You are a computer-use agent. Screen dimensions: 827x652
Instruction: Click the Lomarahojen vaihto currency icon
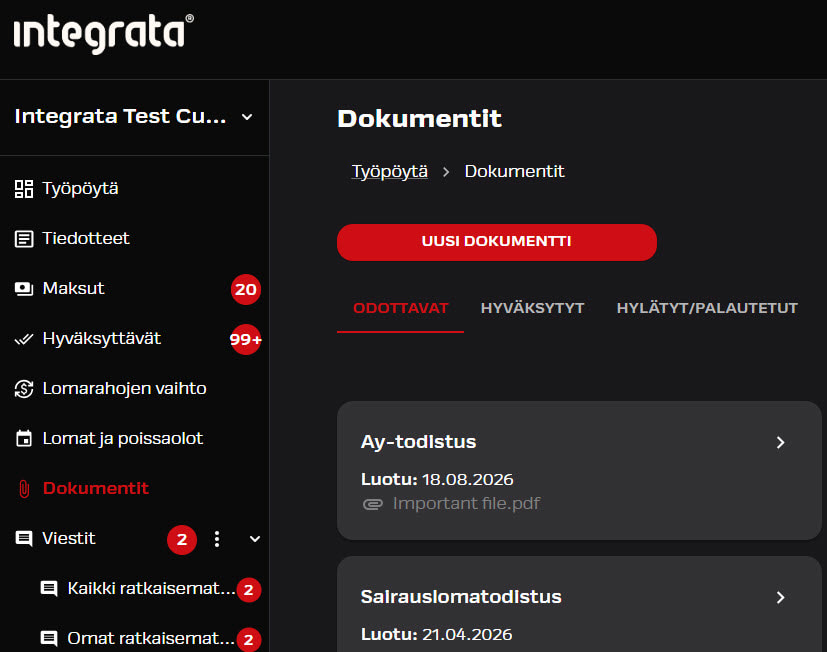coord(24,389)
